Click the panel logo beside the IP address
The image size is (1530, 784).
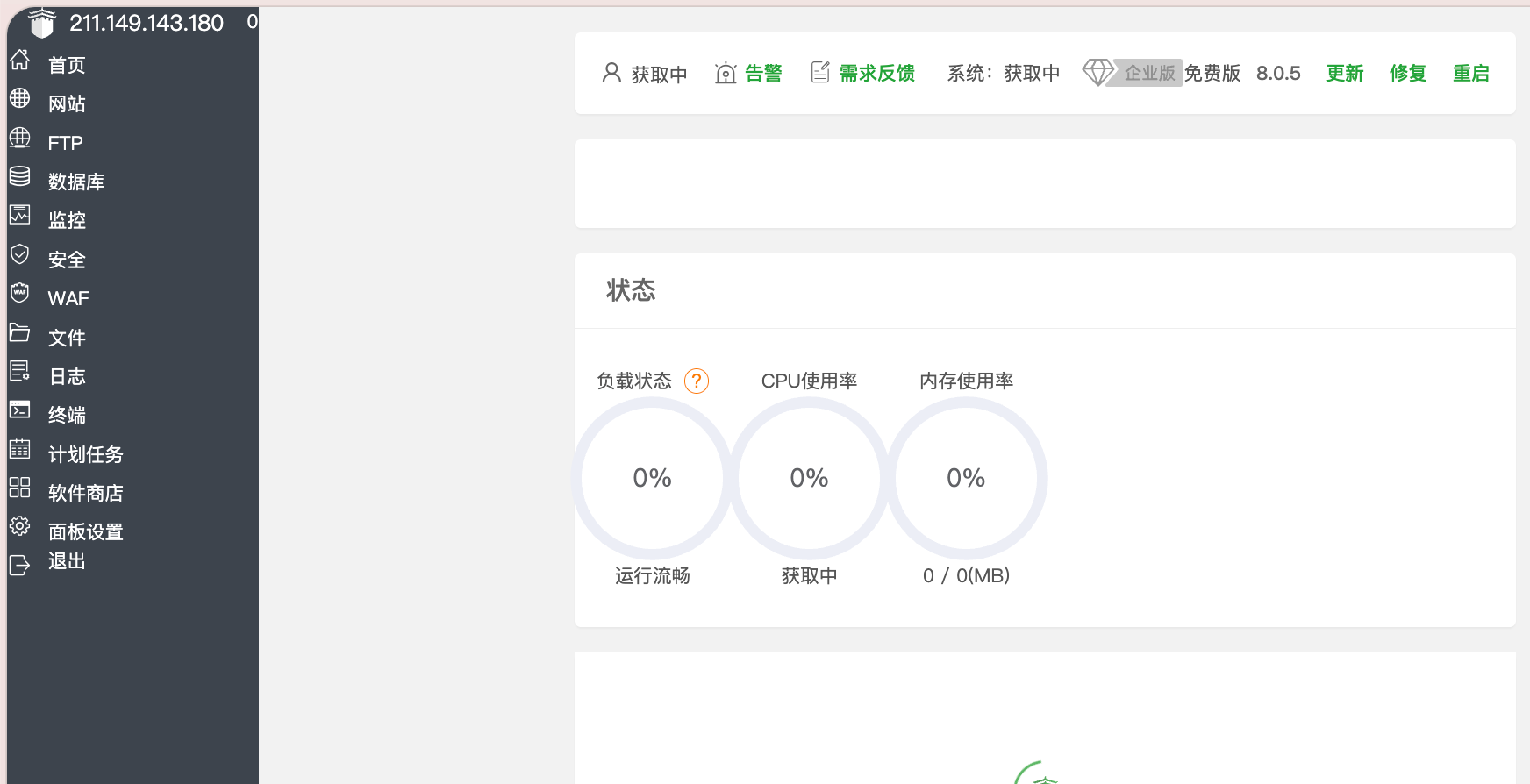pyautogui.click(x=41, y=23)
